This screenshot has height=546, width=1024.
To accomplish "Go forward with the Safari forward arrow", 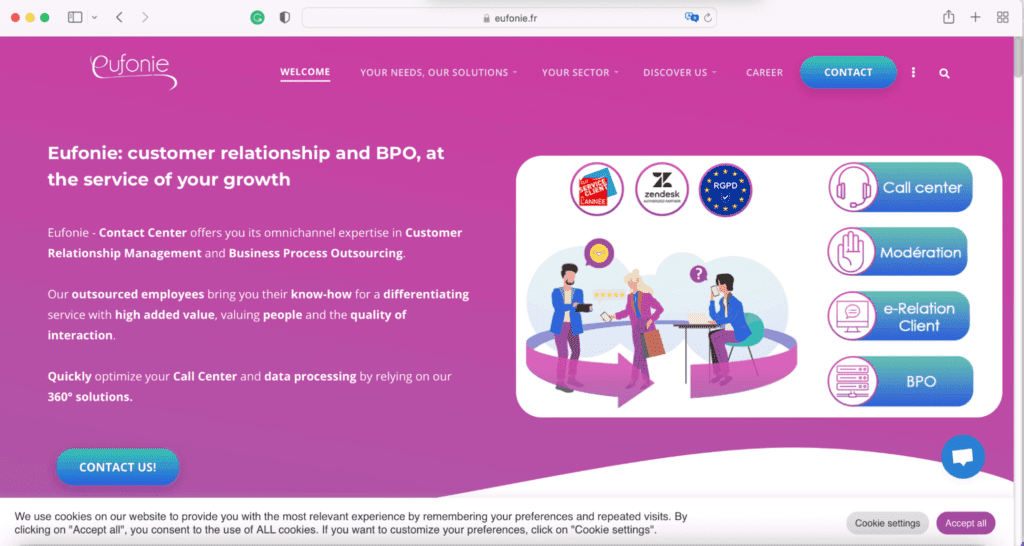I will tap(145, 18).
